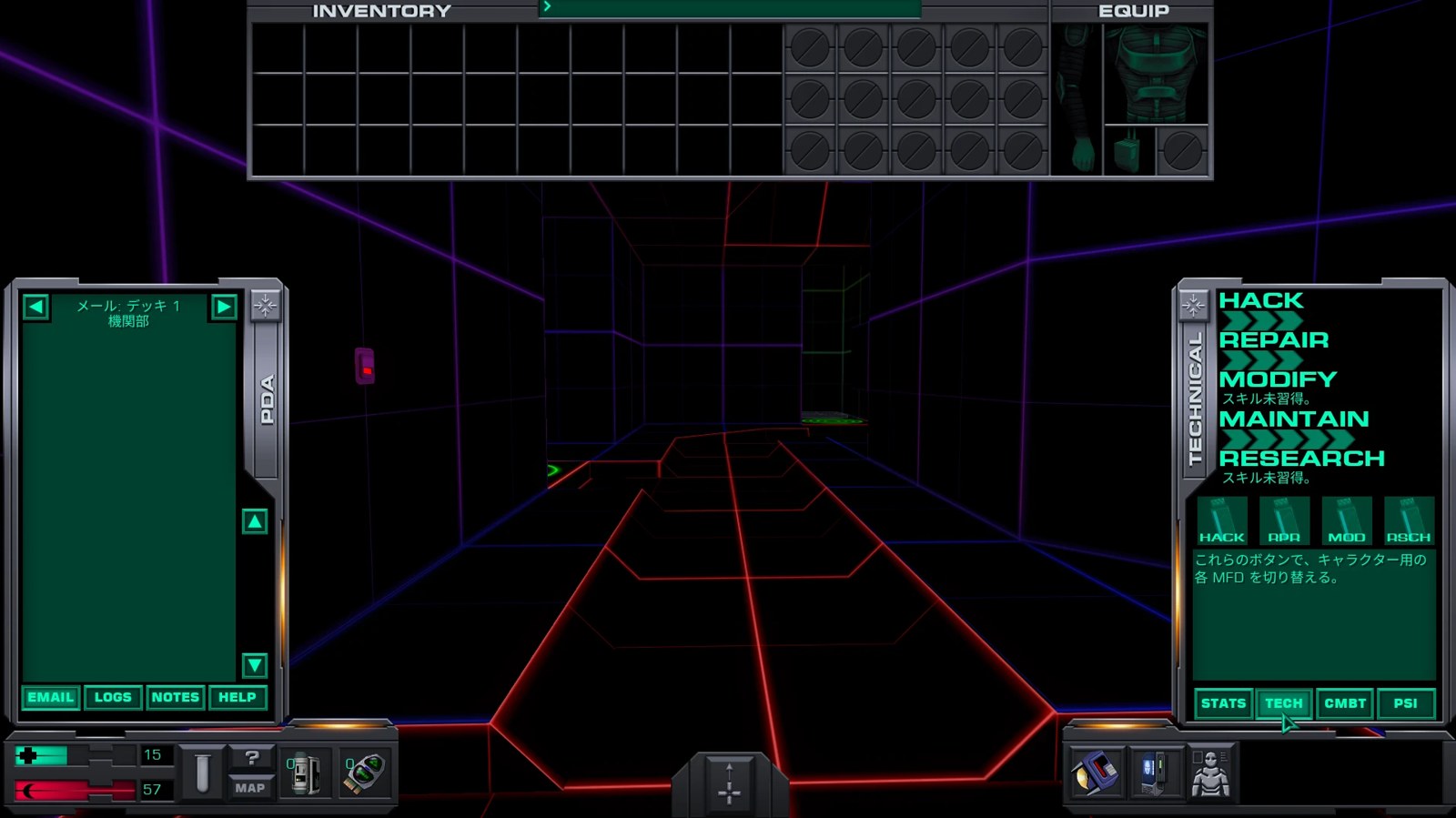Click the PDA panel corner pin icon

265,306
